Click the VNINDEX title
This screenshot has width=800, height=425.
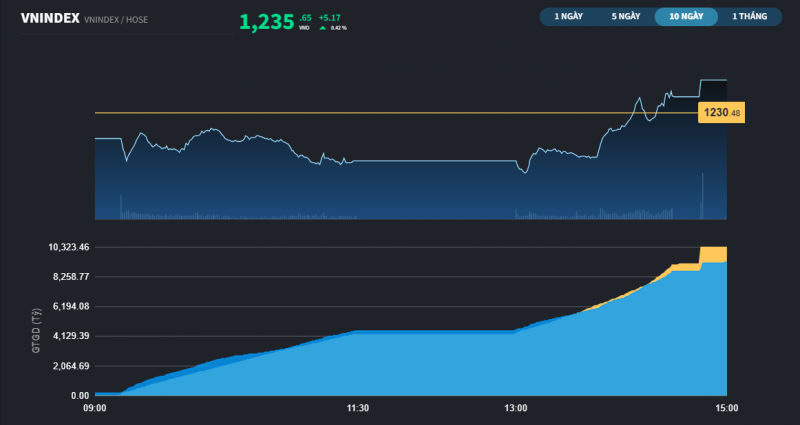(x=50, y=18)
